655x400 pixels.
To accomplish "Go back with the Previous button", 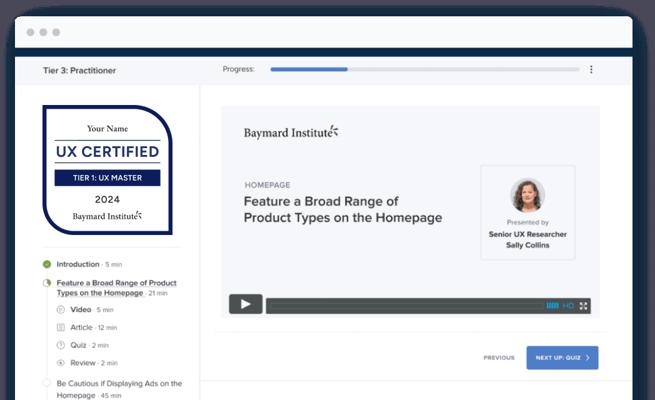I will pyautogui.click(x=499, y=358).
